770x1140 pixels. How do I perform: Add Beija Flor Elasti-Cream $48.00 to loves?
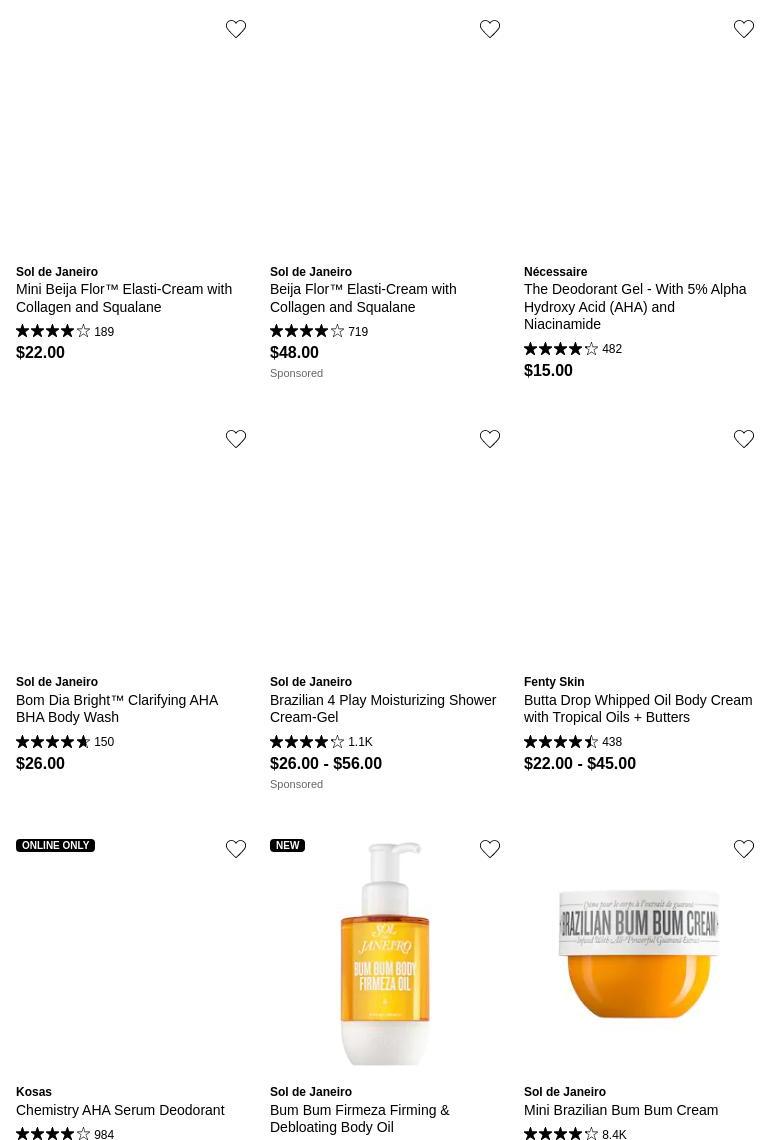point(490,29)
